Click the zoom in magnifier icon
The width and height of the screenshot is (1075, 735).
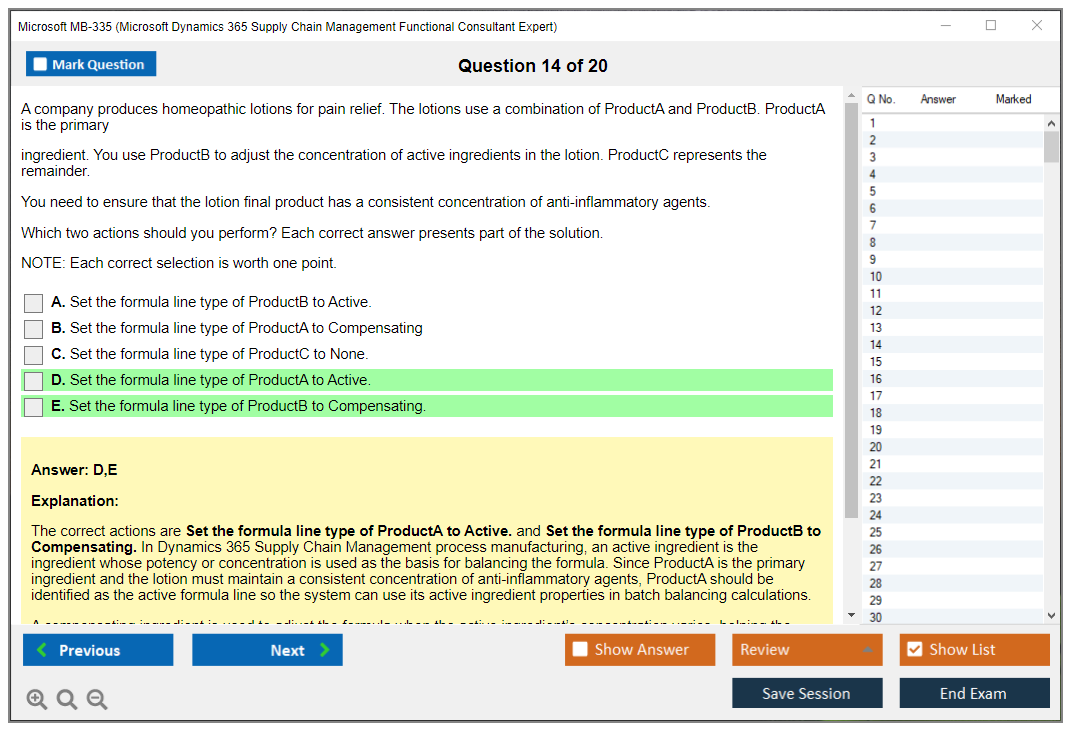36,699
